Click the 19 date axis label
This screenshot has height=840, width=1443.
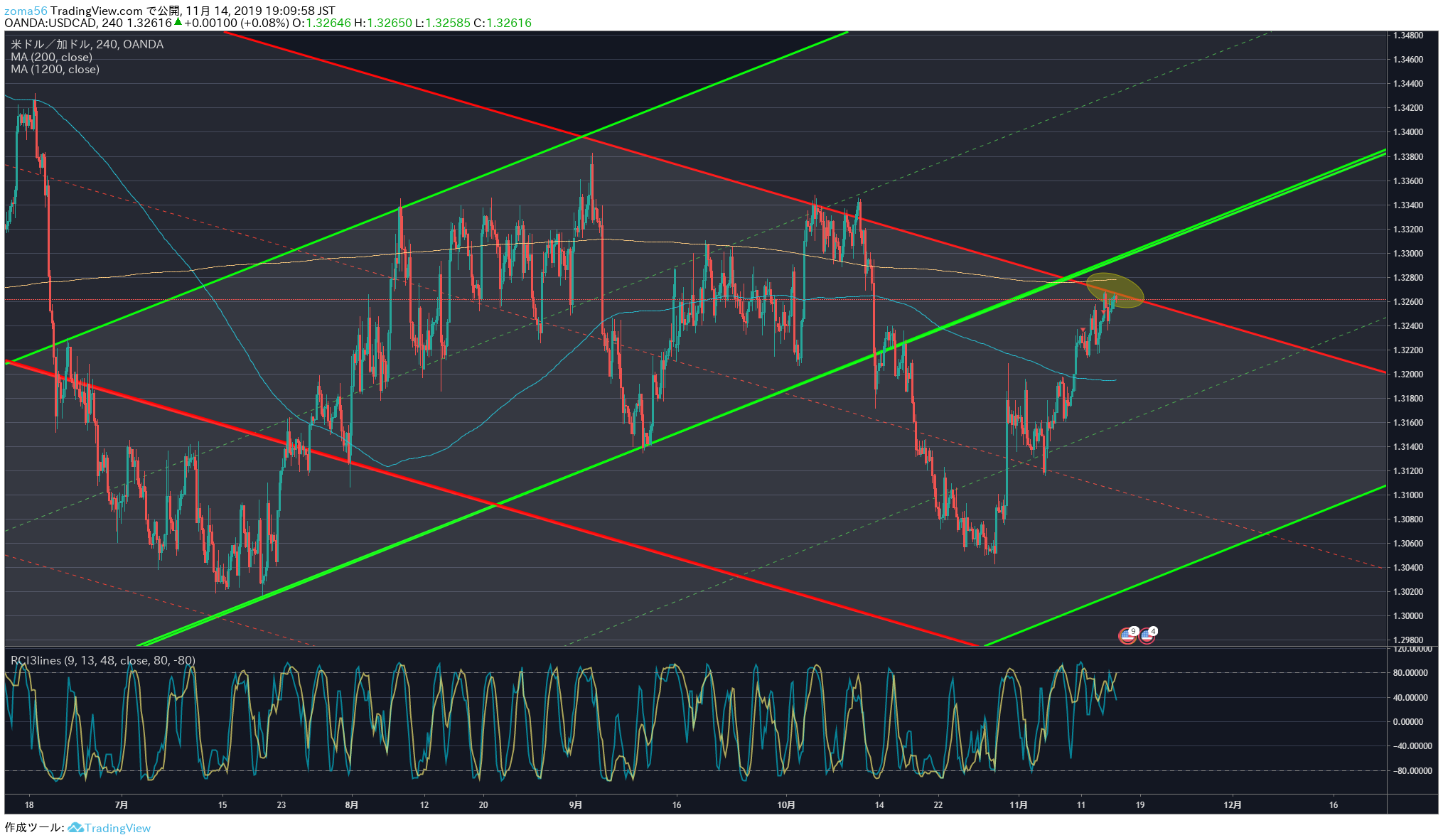(x=1140, y=805)
